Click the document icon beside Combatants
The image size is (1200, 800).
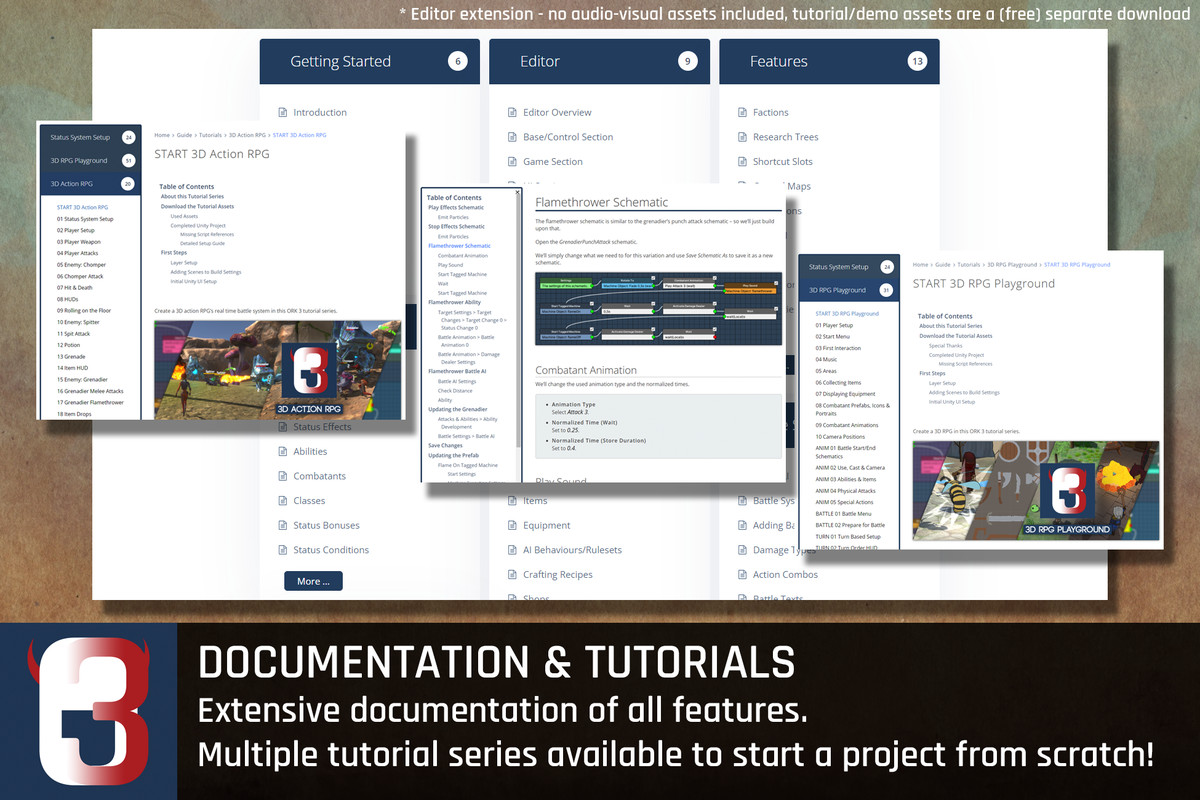coord(282,476)
